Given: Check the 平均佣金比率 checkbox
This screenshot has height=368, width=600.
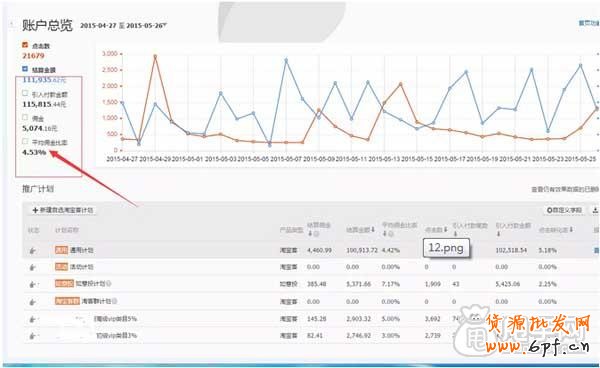Looking at the screenshot, I should pyautogui.click(x=25, y=142).
